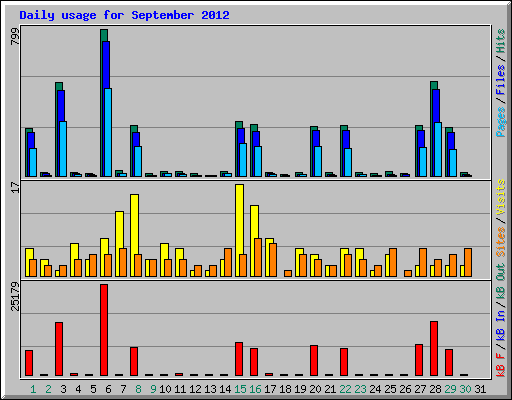
Task: Click the light blue pages bar for day 15
Action: point(243,160)
